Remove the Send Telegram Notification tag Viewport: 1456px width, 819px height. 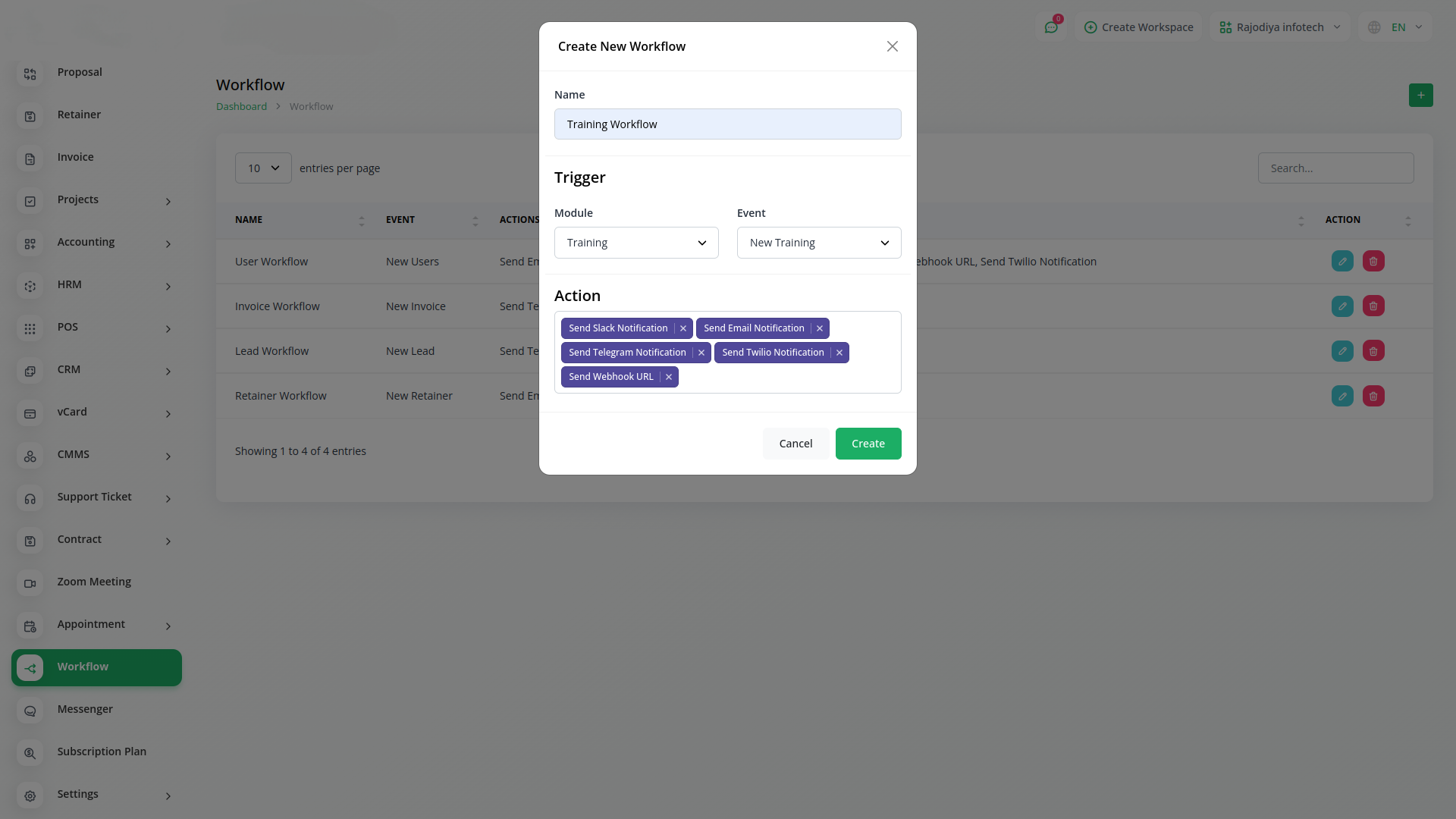point(701,353)
